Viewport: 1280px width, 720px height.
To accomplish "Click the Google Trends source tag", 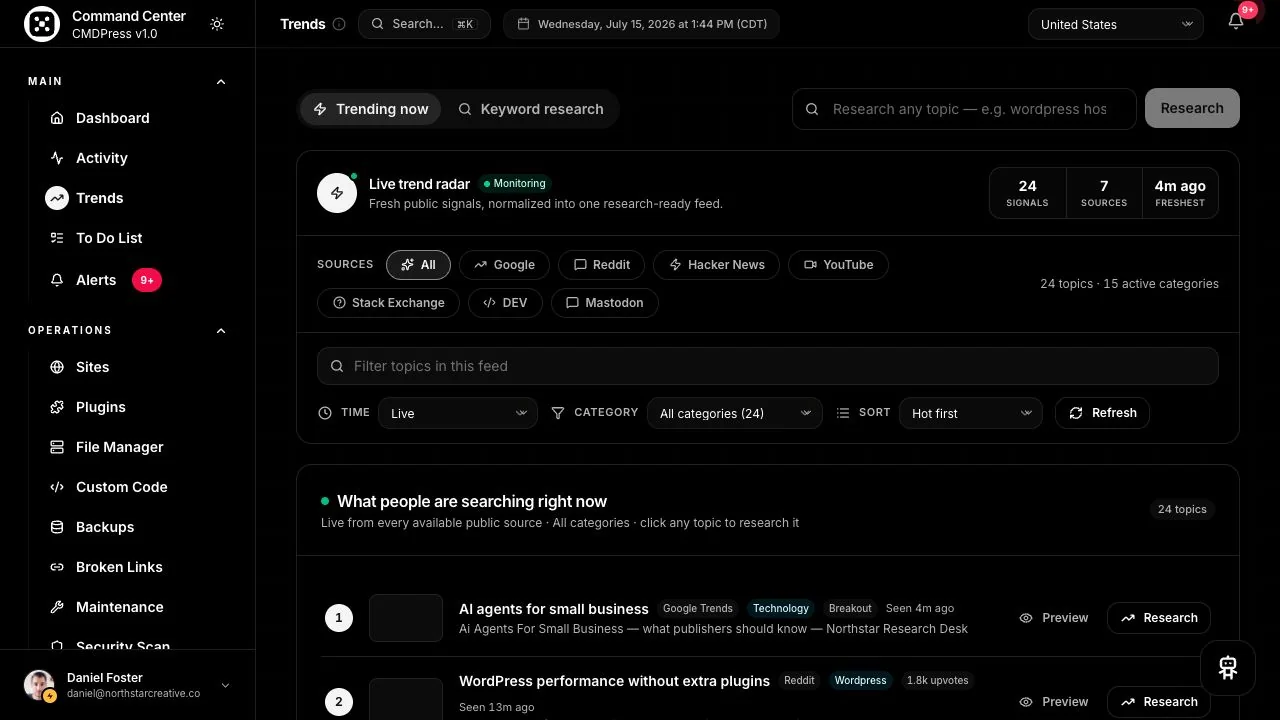I will pos(698,608).
